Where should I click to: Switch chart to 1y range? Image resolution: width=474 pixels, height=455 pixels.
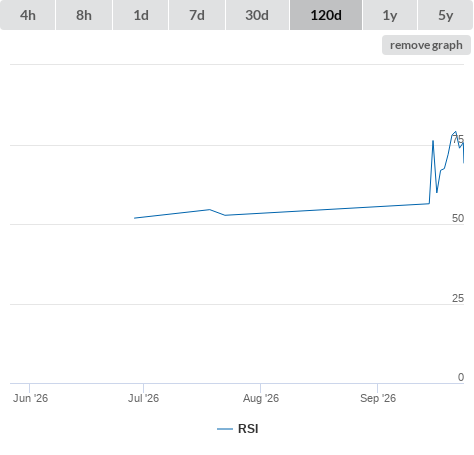pos(390,15)
